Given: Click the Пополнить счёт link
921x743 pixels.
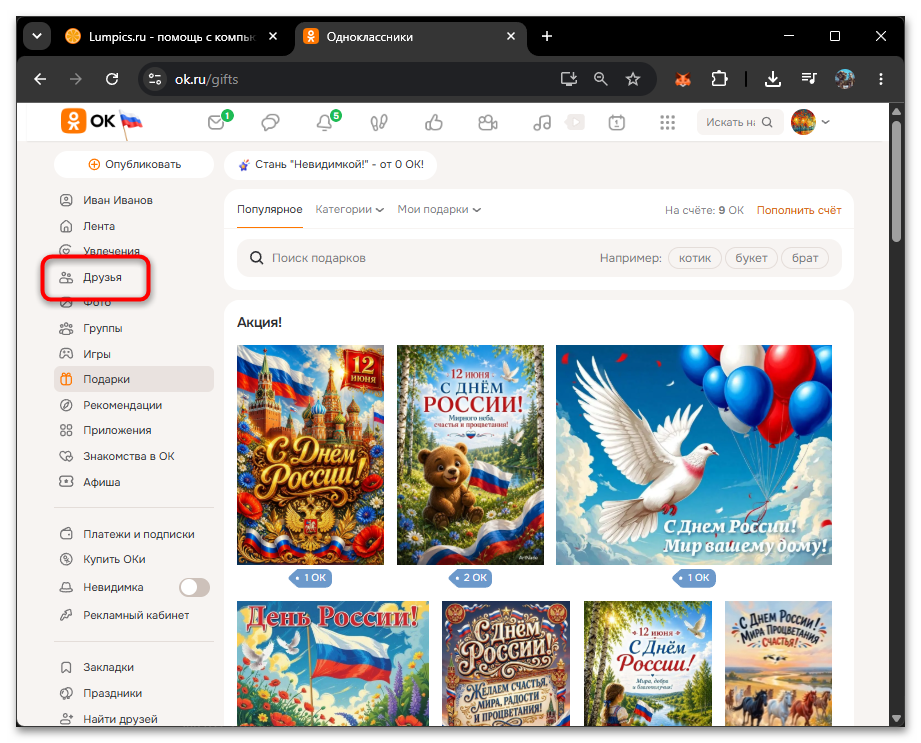Looking at the screenshot, I should point(799,210).
